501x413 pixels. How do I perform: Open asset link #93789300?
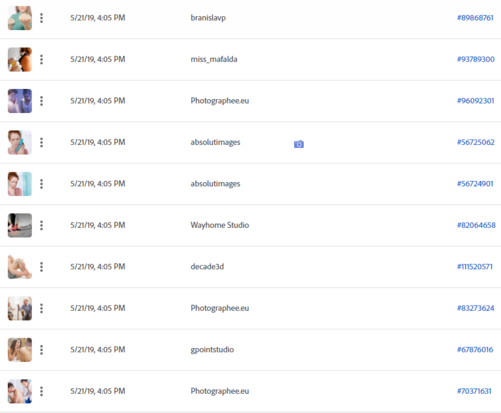[476, 59]
